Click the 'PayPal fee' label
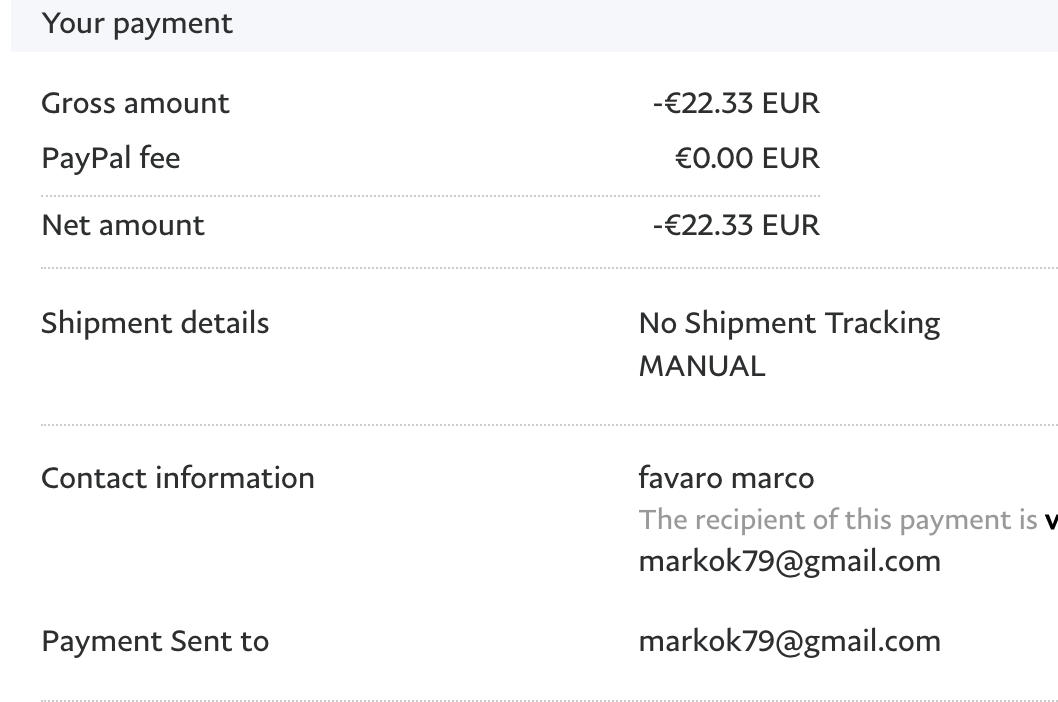 pos(110,158)
